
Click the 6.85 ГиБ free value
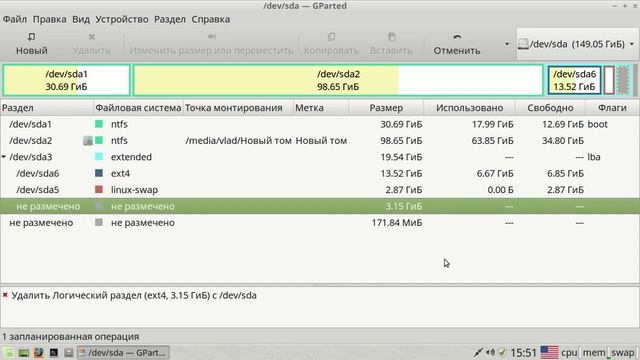[565, 173]
